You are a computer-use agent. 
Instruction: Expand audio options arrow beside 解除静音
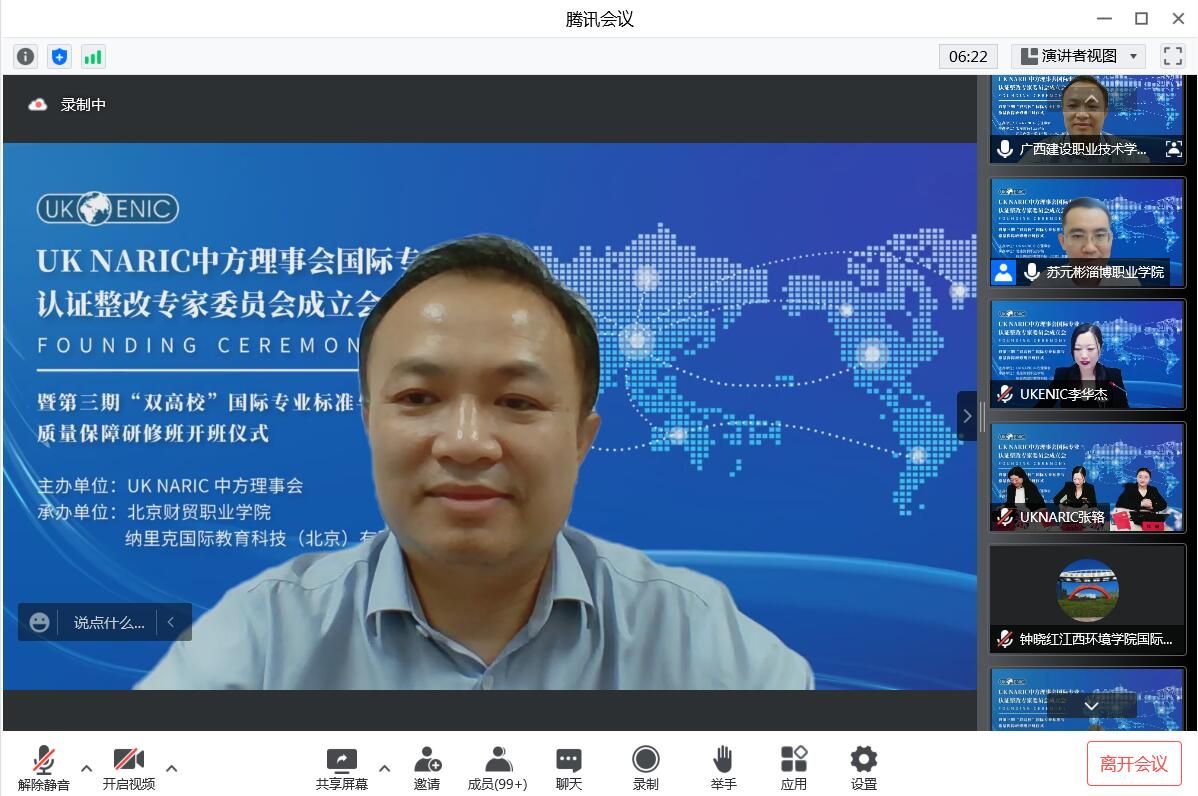[x=86, y=768]
